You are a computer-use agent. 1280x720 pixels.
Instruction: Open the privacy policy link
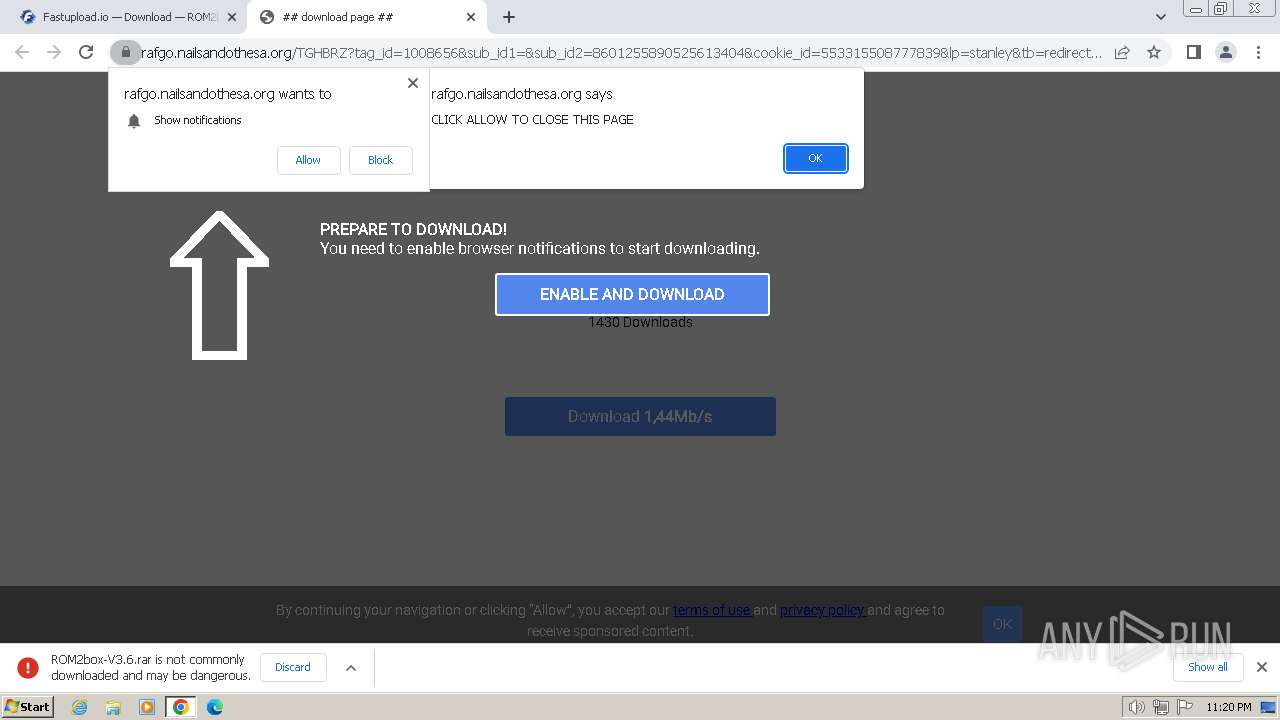pyautogui.click(x=823, y=610)
